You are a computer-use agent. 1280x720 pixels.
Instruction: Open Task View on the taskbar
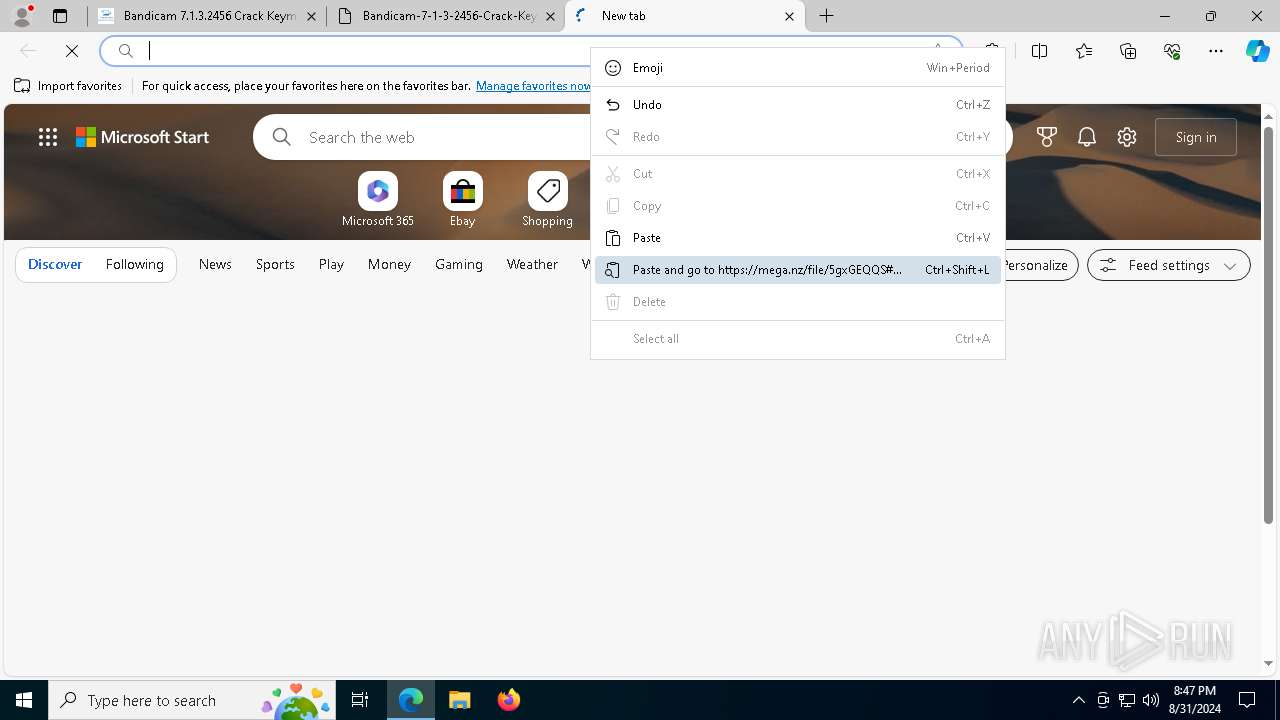point(360,700)
